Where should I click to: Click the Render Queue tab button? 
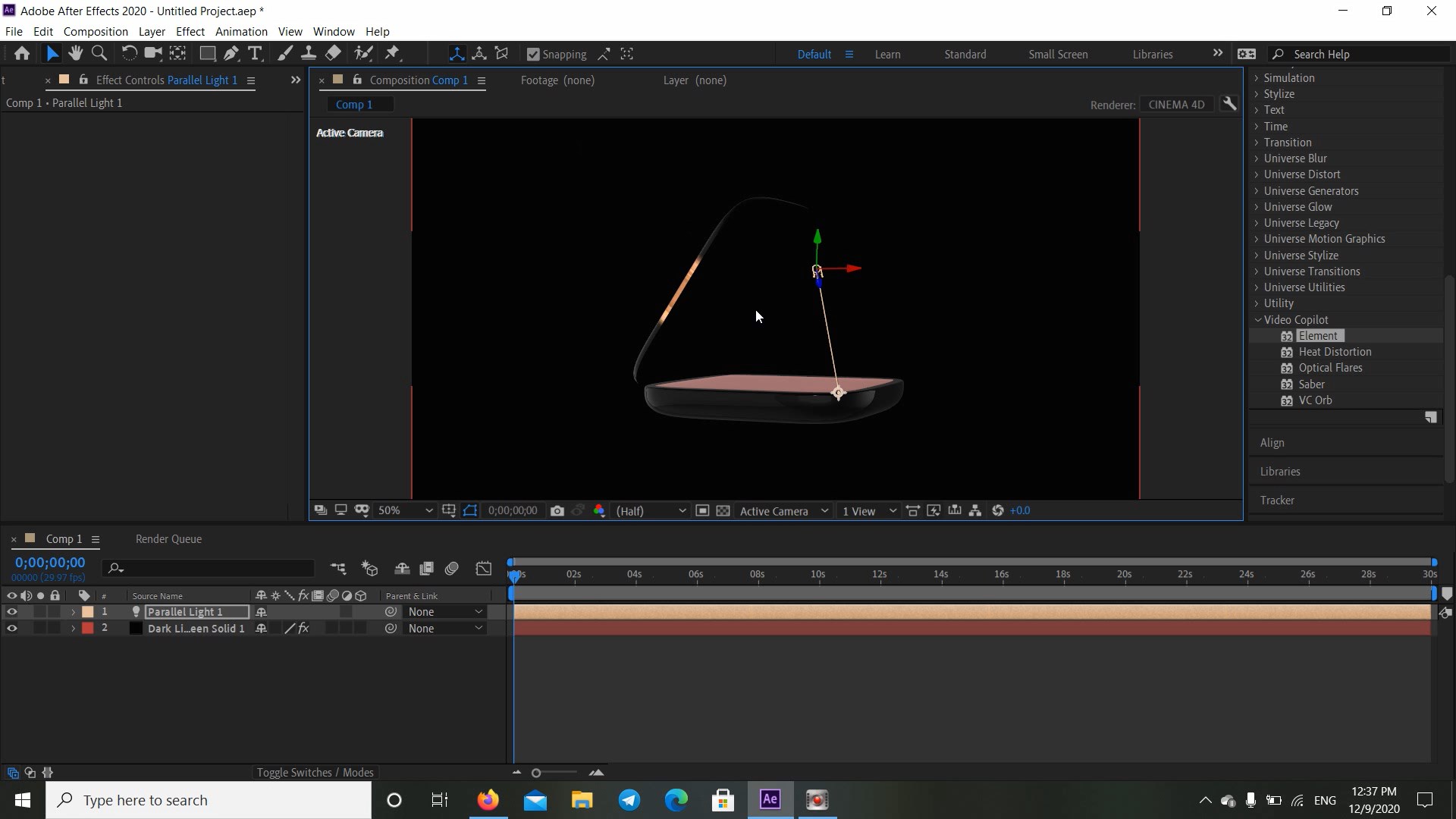click(168, 539)
